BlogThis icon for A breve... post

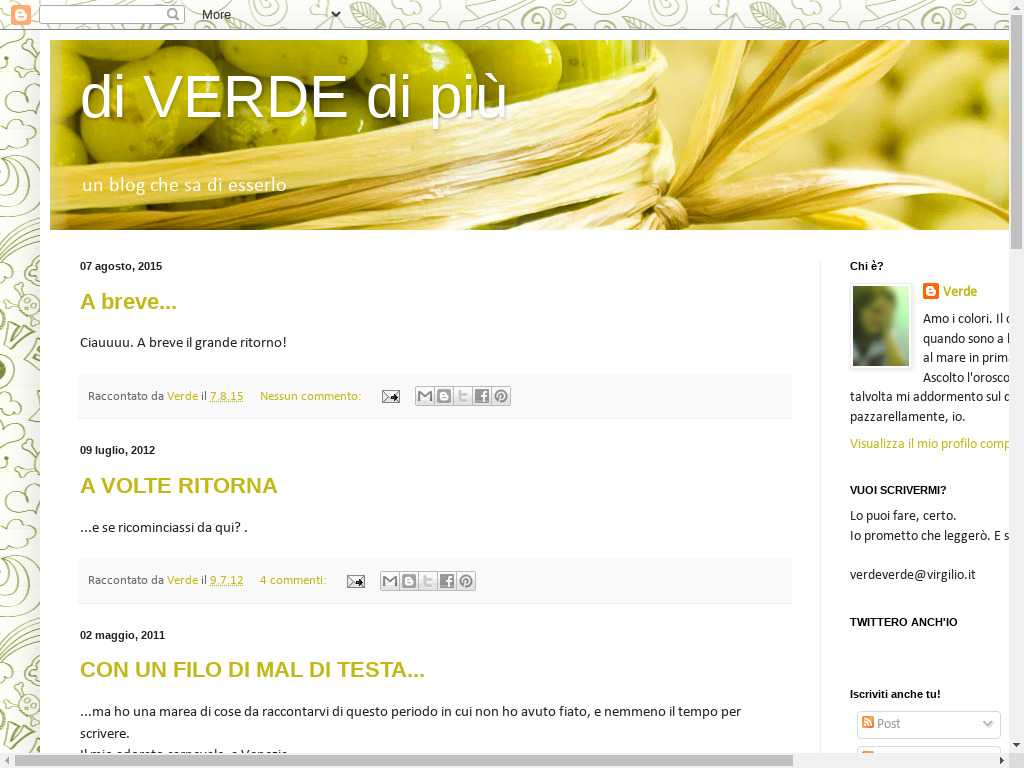444,396
